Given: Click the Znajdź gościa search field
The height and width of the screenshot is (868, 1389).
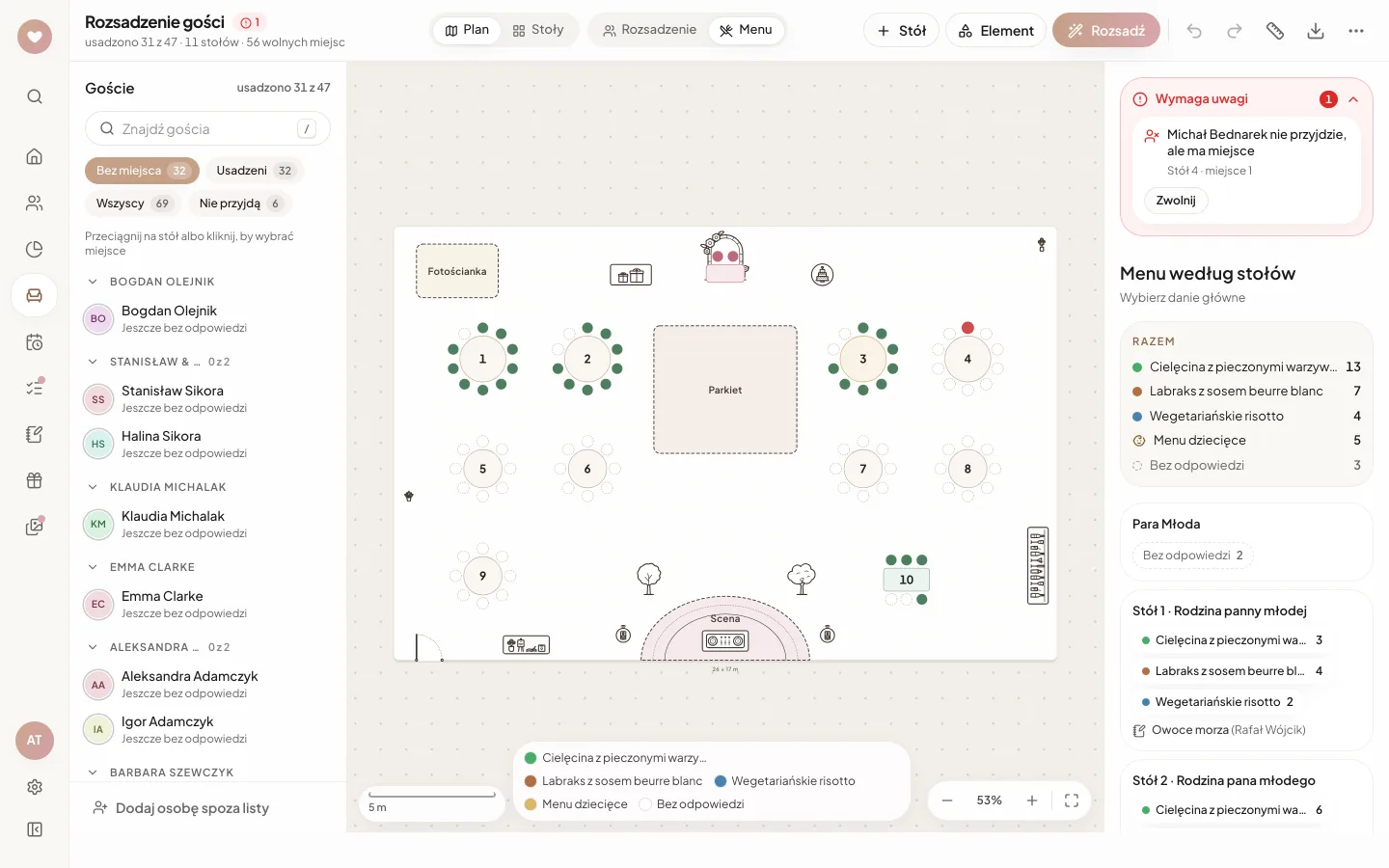Looking at the screenshot, I should 207,128.
